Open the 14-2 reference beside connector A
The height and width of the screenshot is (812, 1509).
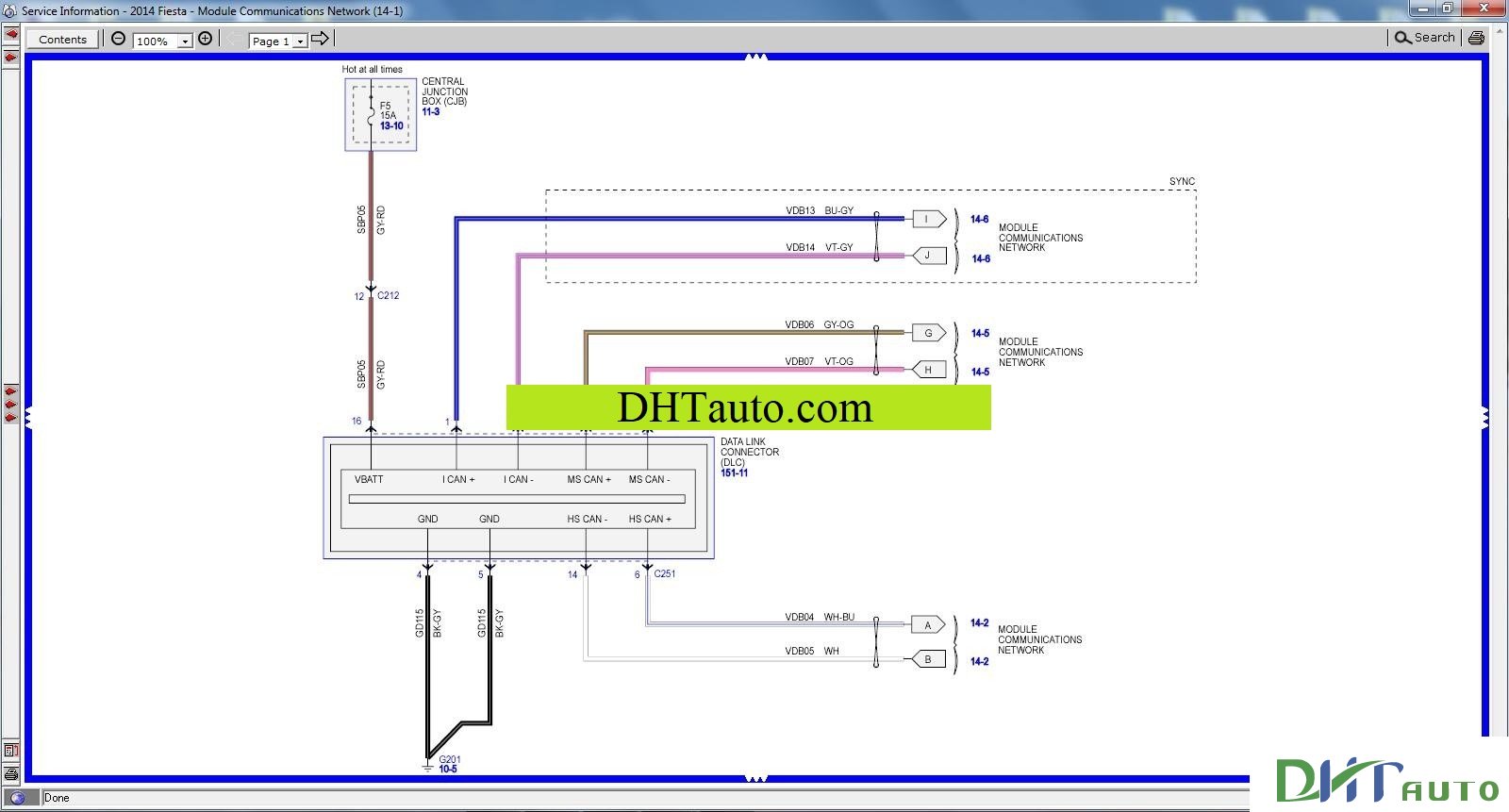(x=979, y=622)
